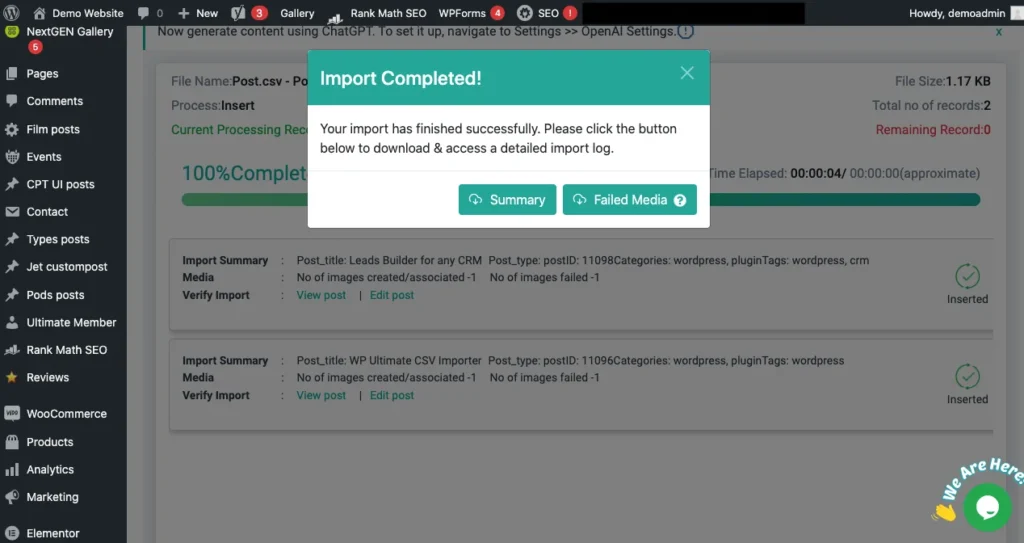Expand the New content menu in admin bar
The height and width of the screenshot is (543, 1024).
click(198, 13)
